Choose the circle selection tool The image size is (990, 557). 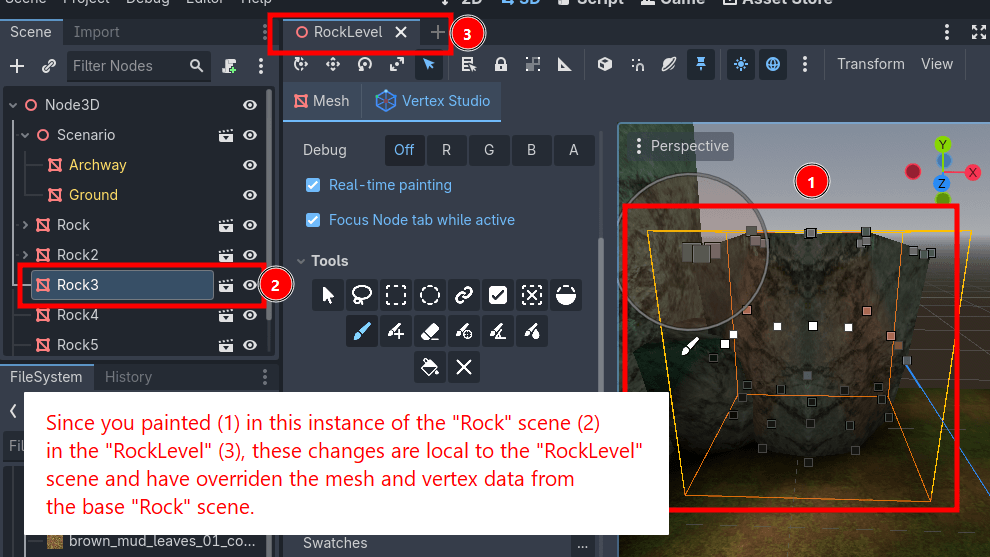click(x=430, y=295)
